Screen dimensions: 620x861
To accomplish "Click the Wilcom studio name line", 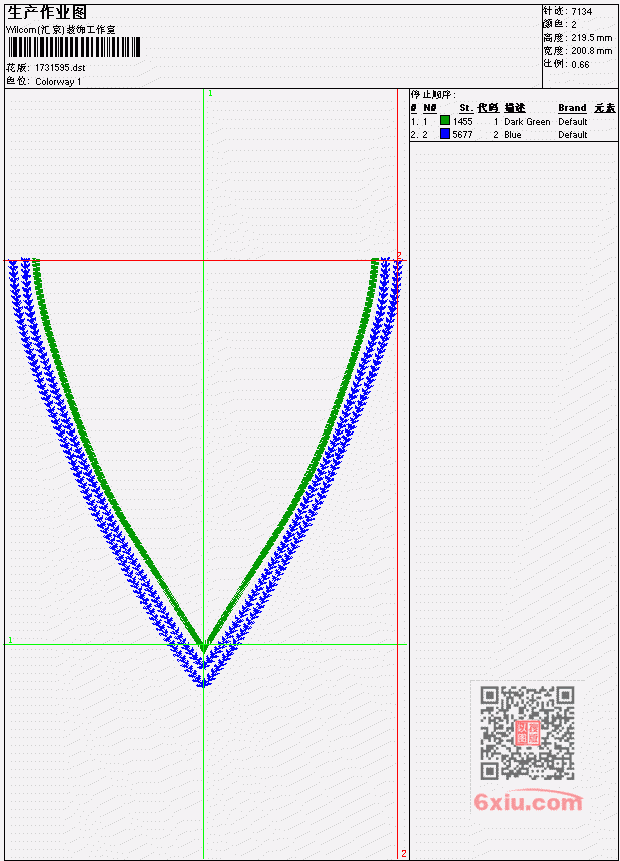I will [60, 30].
